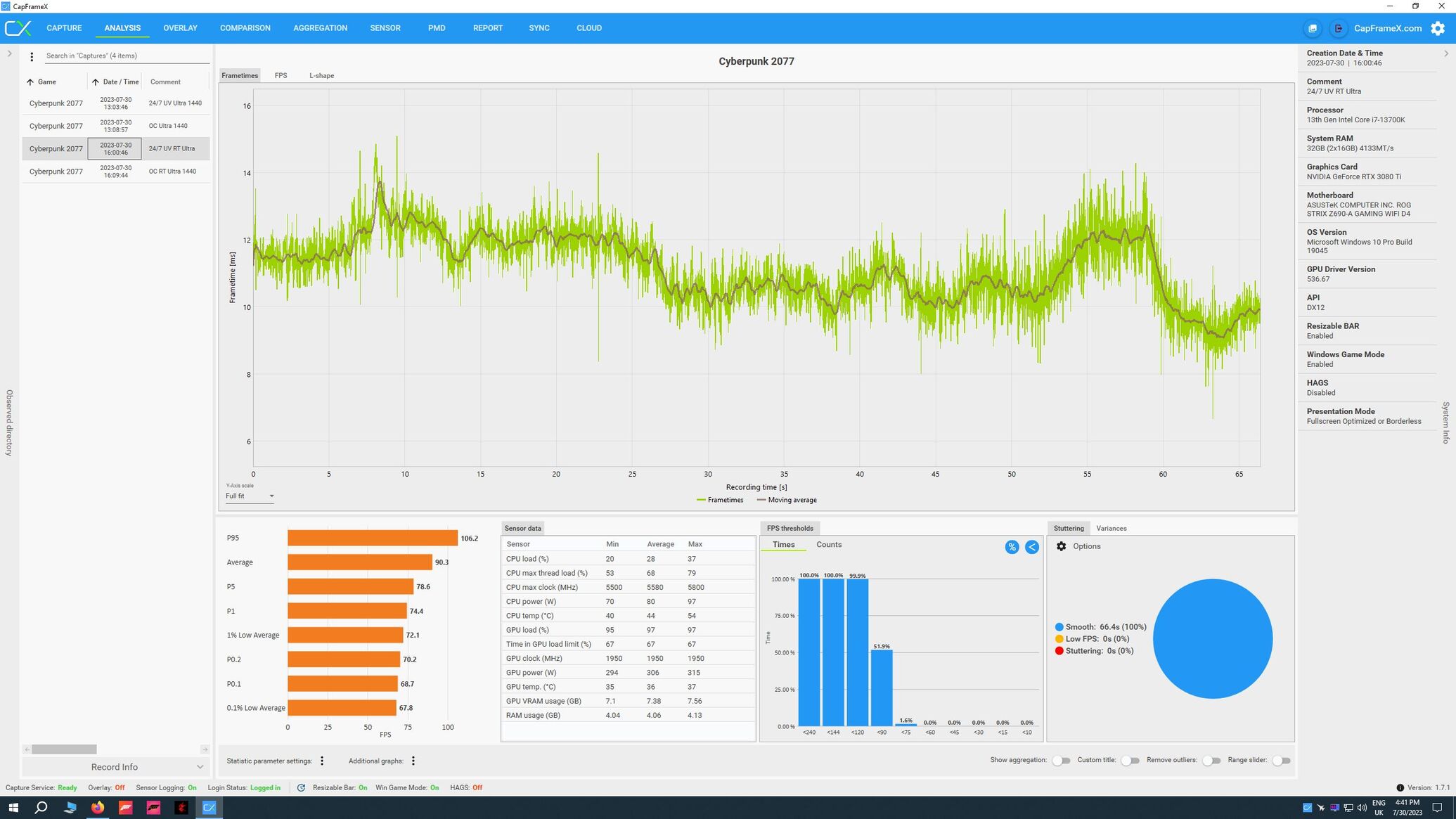Open the REPORT tab
1456x819 pixels.
488,28
